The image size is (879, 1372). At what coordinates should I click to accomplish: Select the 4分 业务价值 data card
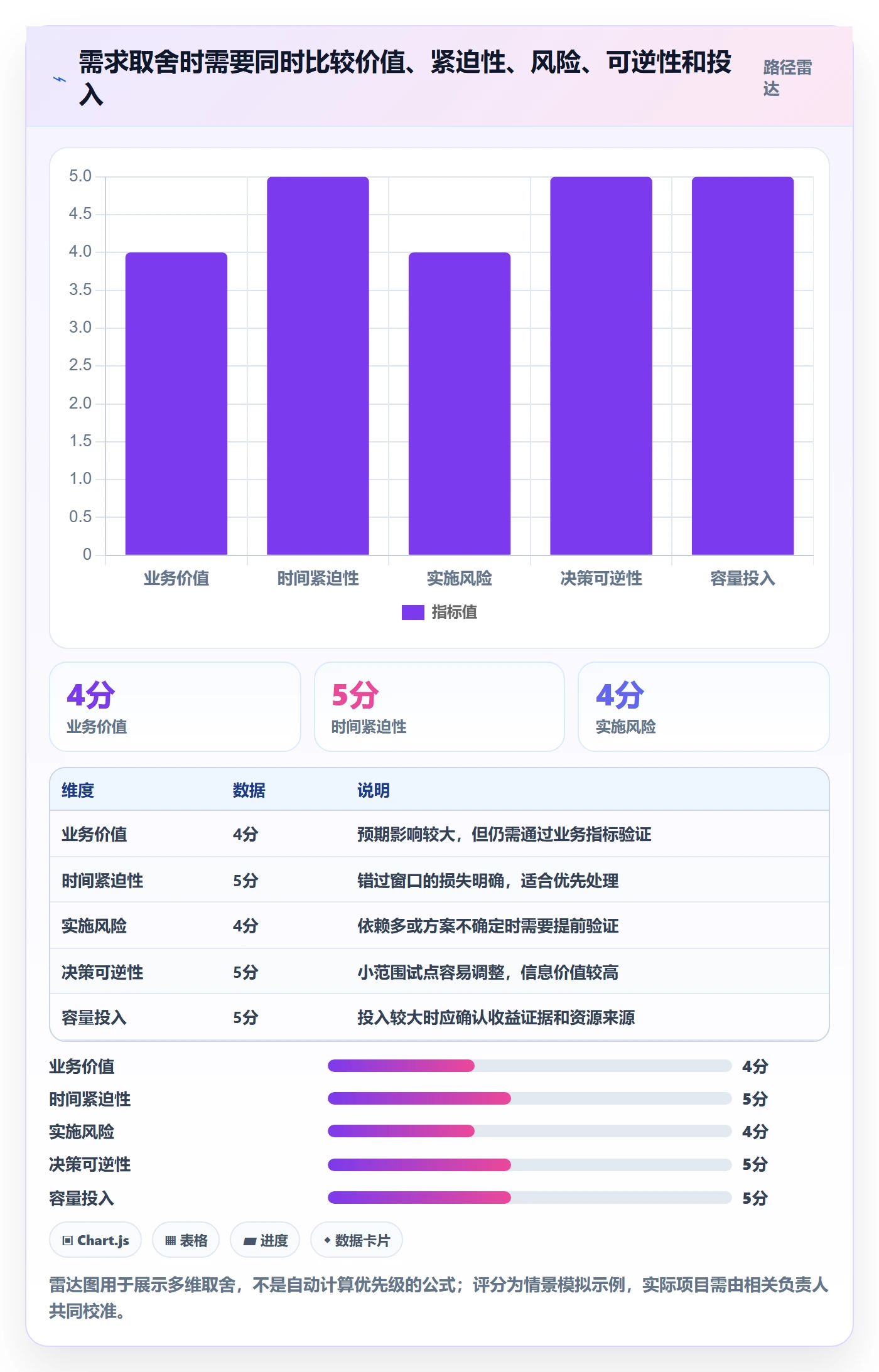point(175,707)
